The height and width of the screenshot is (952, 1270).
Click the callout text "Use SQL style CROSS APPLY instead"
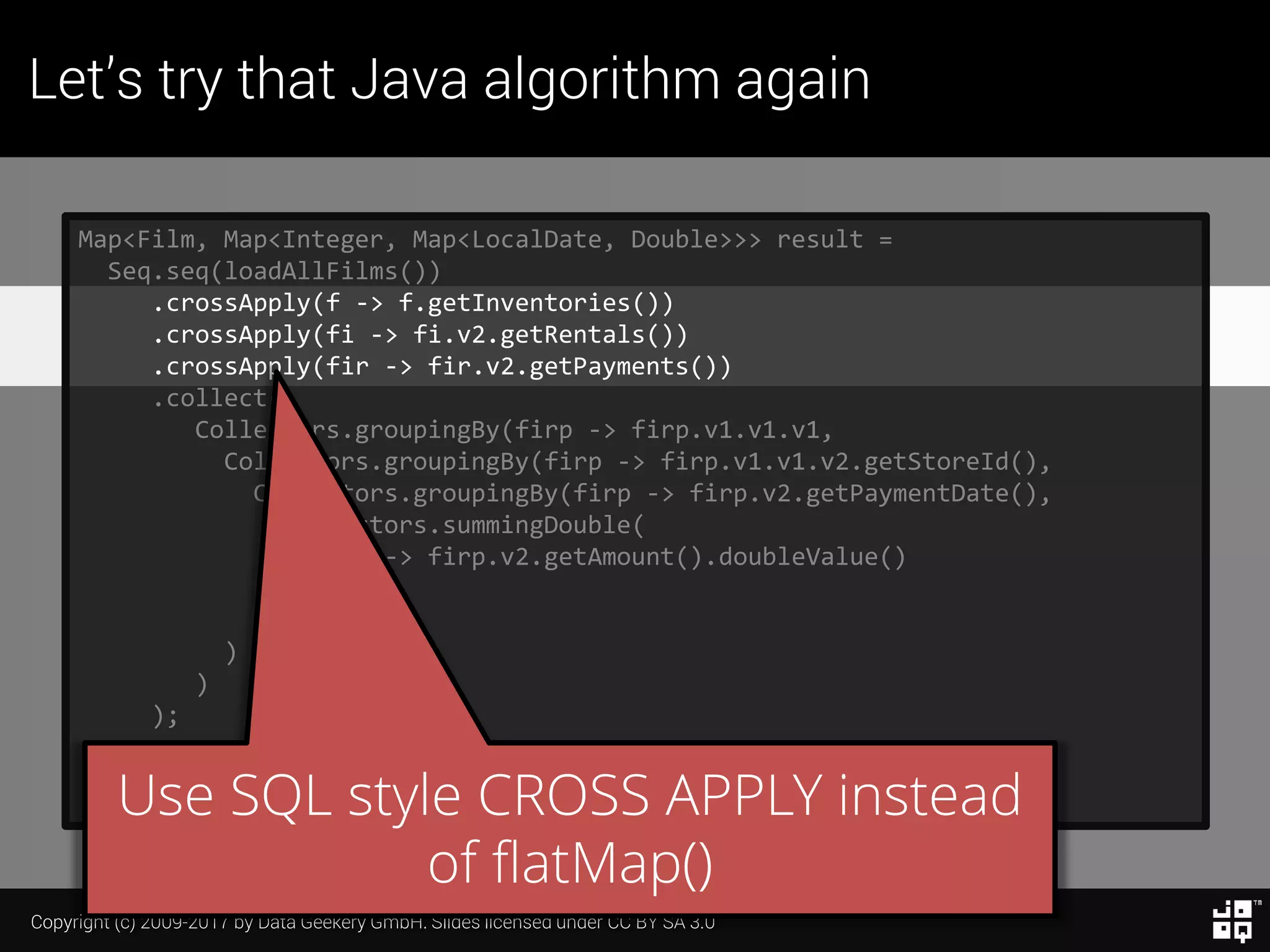569,795
